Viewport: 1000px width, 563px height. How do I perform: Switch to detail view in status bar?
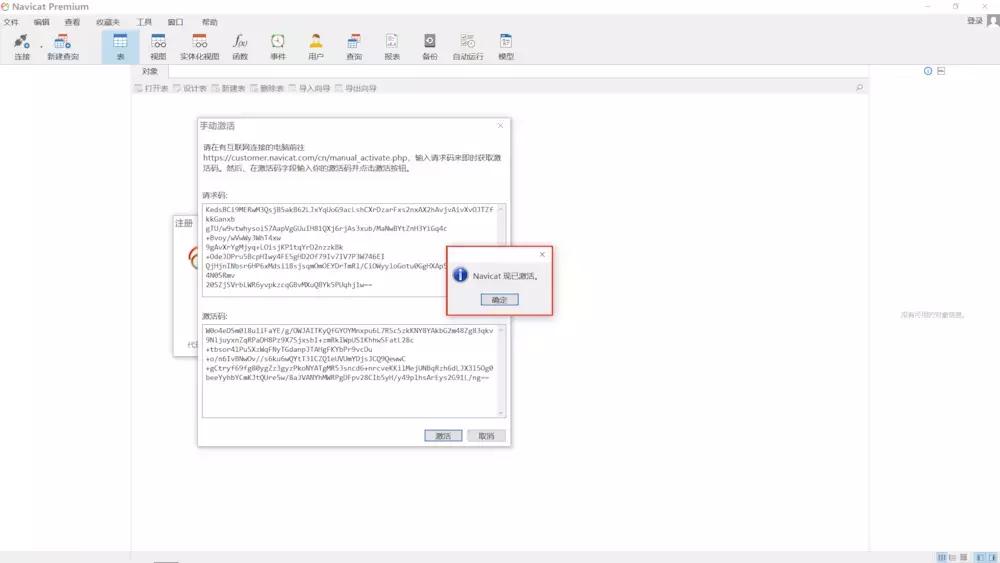[963, 557]
